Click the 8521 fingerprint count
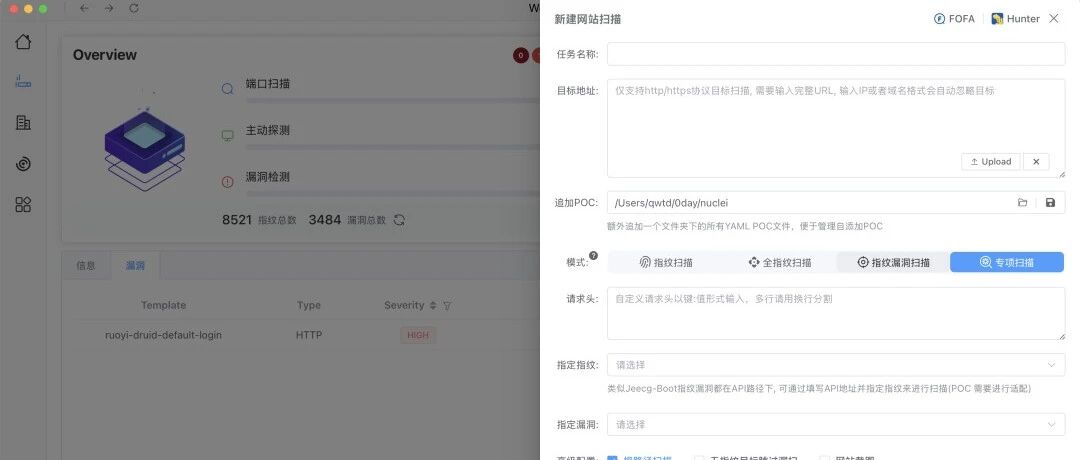The width and height of the screenshot is (1080, 460). click(x=236, y=220)
